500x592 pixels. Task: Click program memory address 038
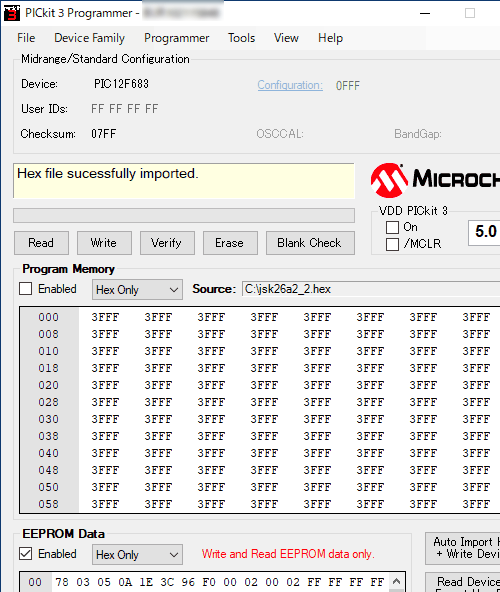49,436
